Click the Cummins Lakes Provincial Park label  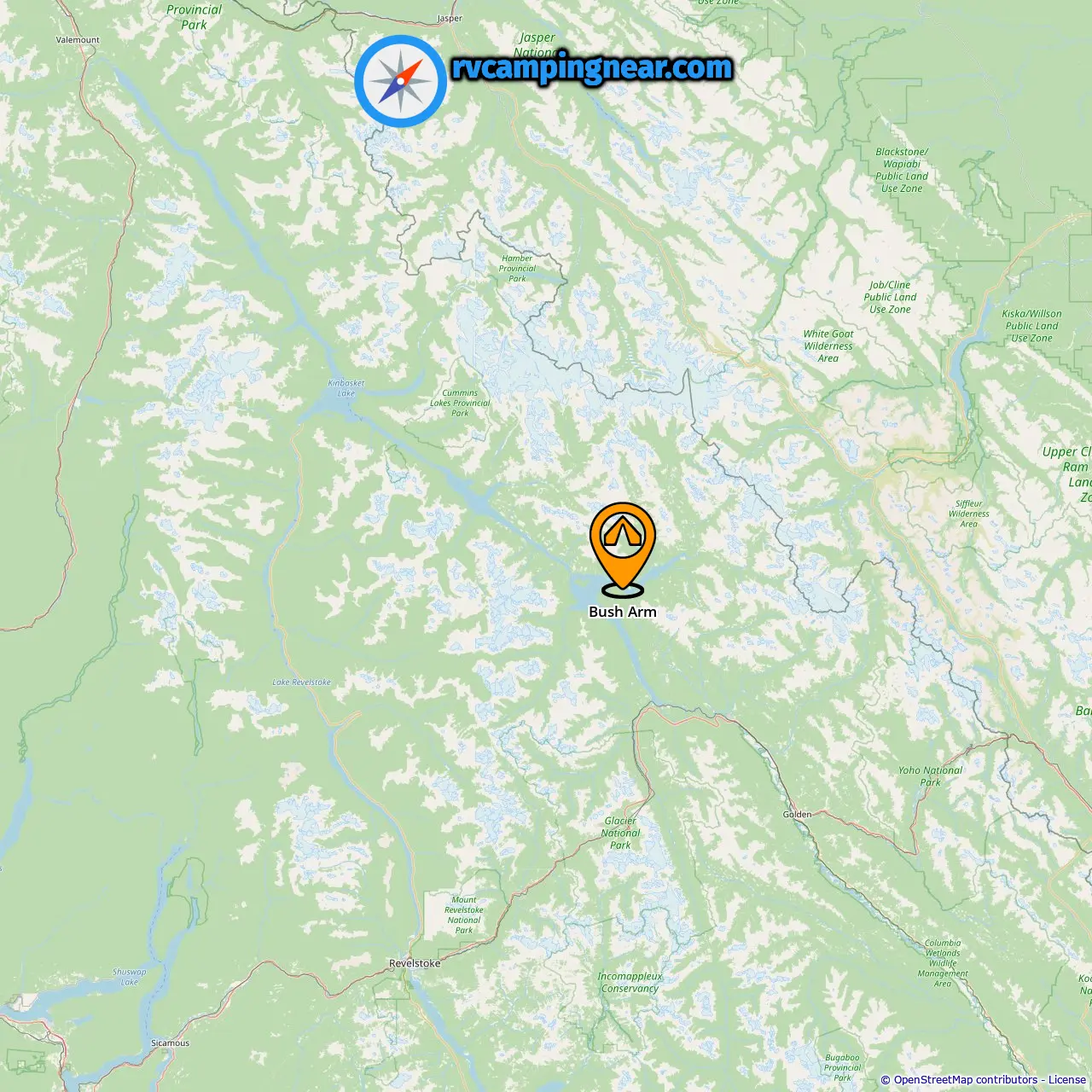460,403
